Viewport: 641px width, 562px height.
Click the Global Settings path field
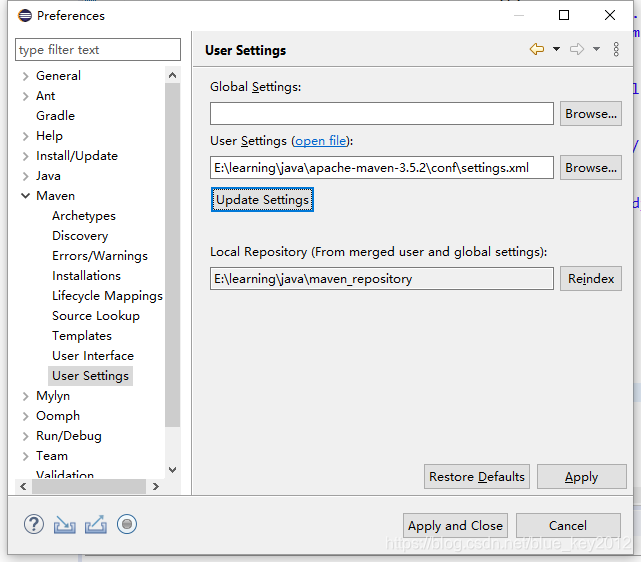[382, 114]
